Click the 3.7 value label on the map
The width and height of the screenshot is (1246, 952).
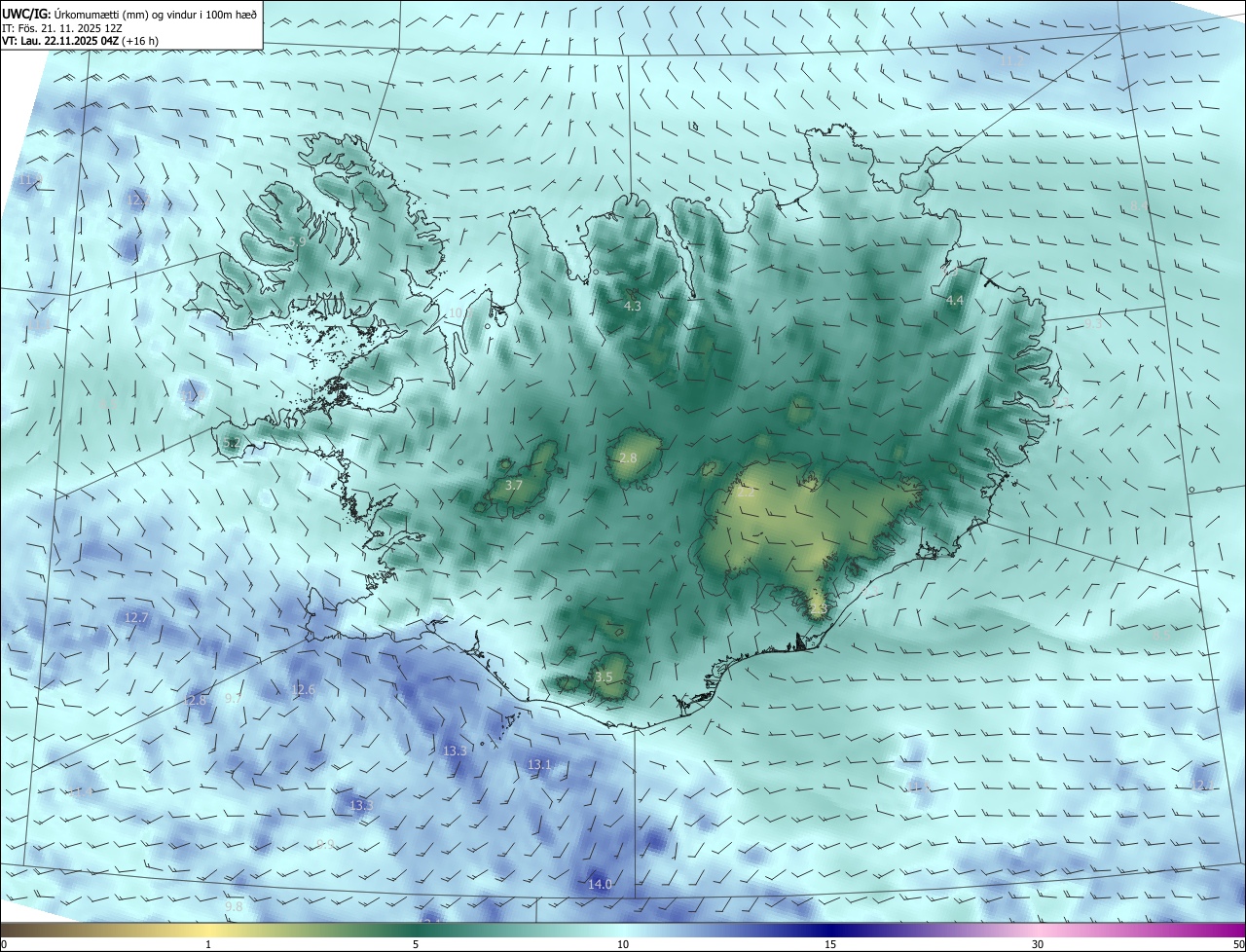(515, 485)
